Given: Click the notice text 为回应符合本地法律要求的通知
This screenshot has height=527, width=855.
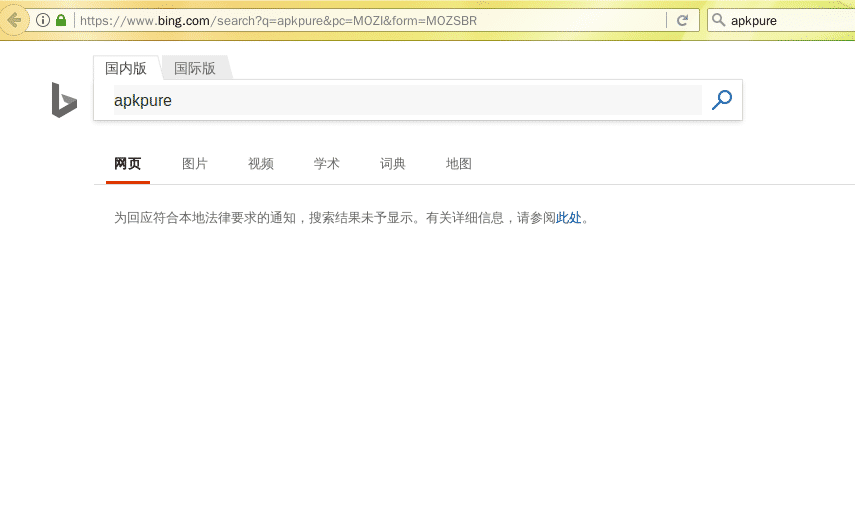Looking at the screenshot, I should click(205, 218).
